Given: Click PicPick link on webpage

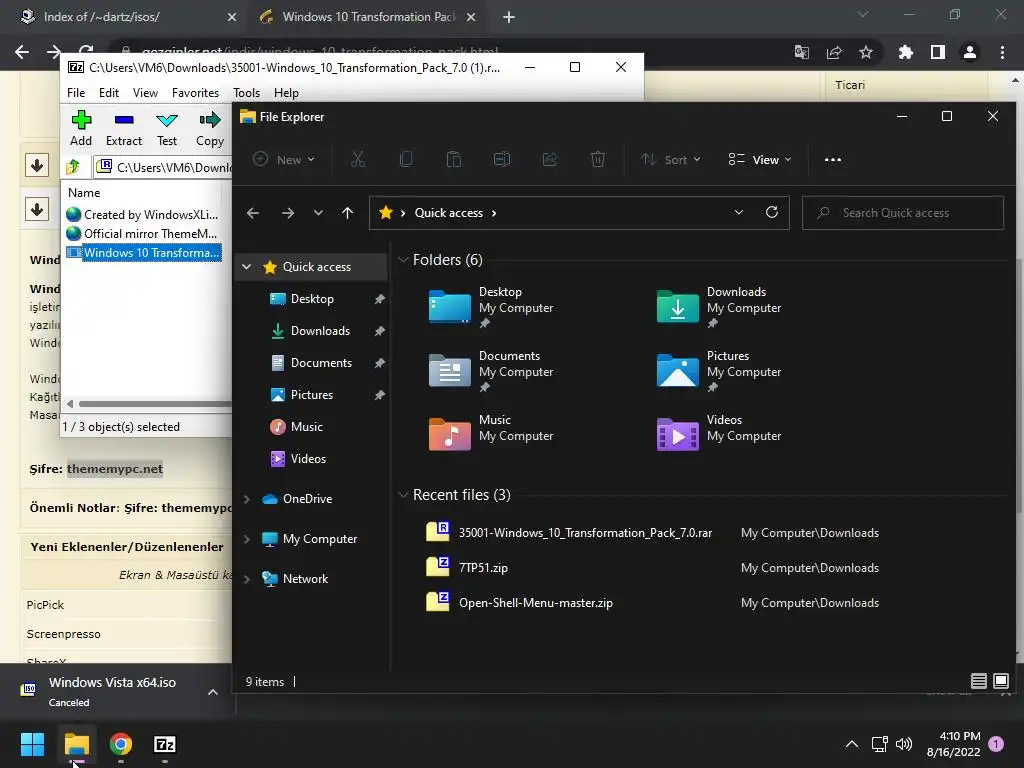Looking at the screenshot, I should (x=45, y=605).
